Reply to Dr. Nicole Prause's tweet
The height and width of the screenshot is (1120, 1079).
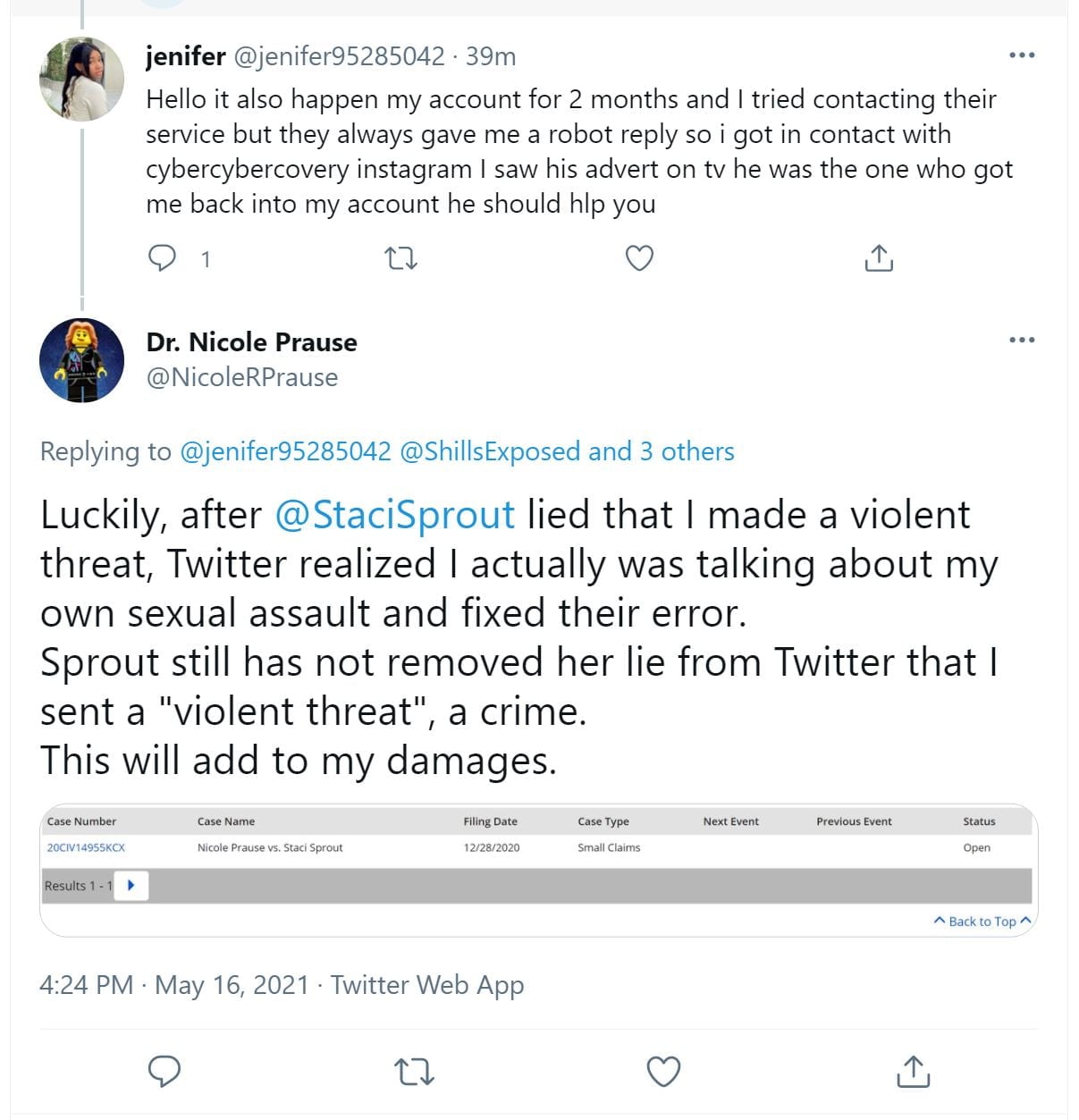point(164,1071)
